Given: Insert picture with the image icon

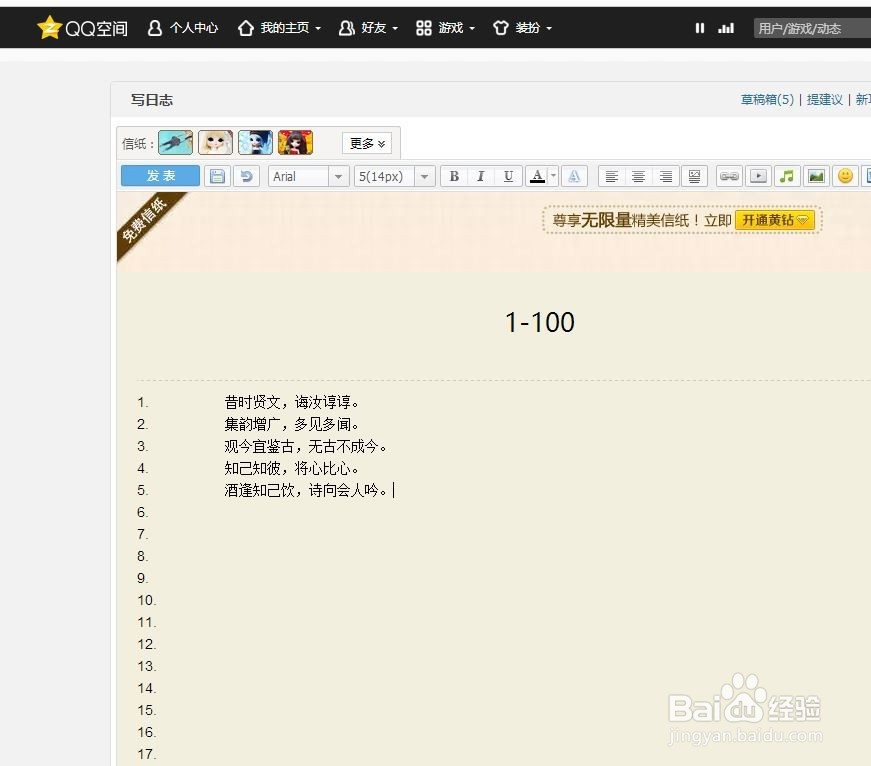Looking at the screenshot, I should (x=816, y=177).
